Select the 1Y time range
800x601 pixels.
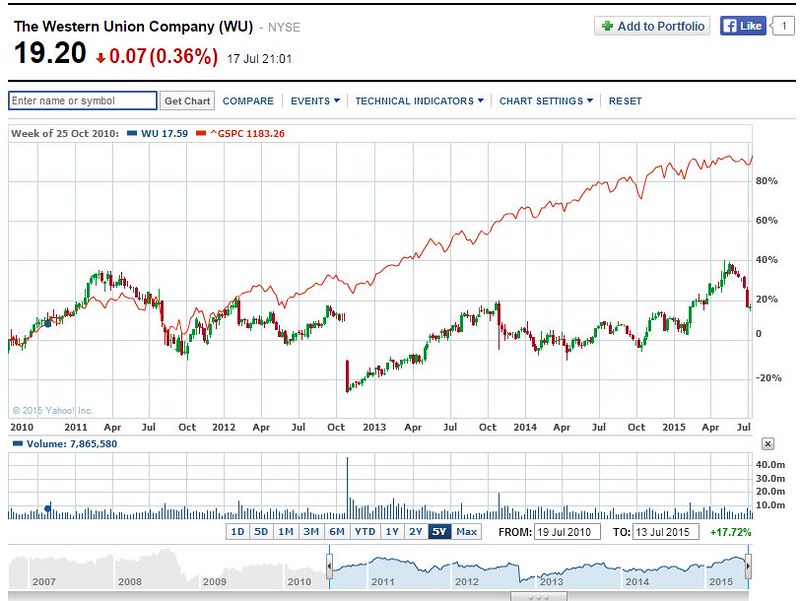coord(392,532)
